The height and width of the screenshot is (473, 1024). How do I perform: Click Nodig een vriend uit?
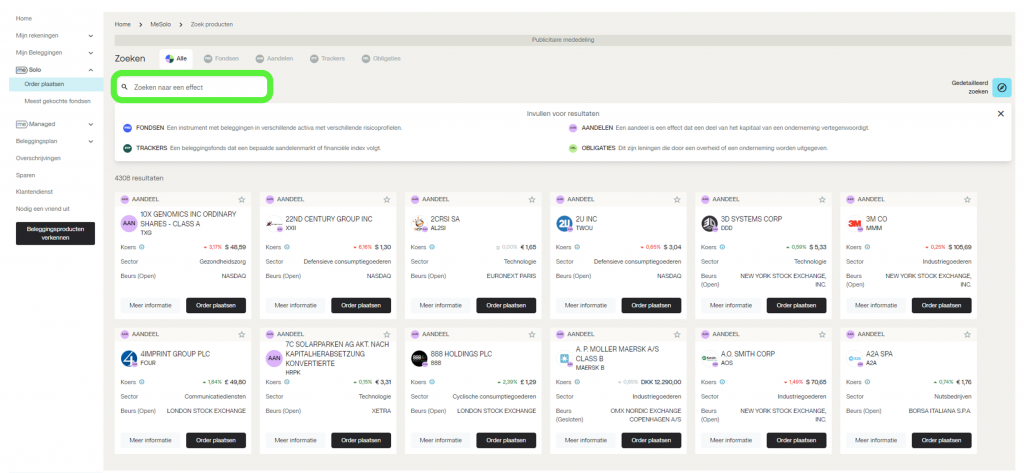43,209
